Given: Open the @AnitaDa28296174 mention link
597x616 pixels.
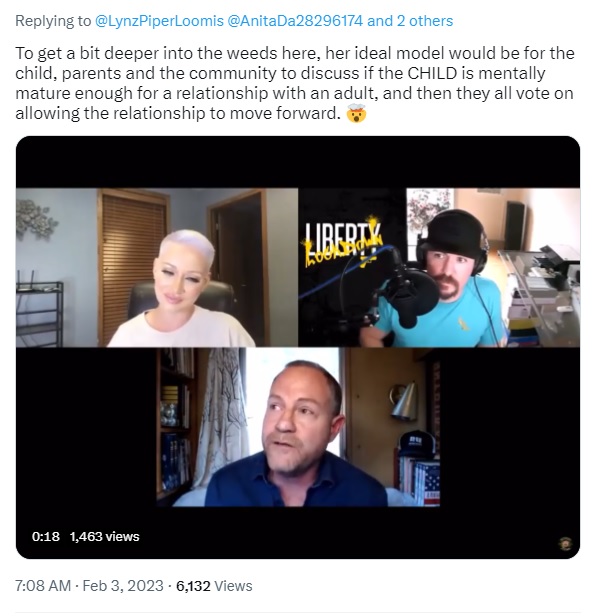Looking at the screenshot, I should click(295, 20).
